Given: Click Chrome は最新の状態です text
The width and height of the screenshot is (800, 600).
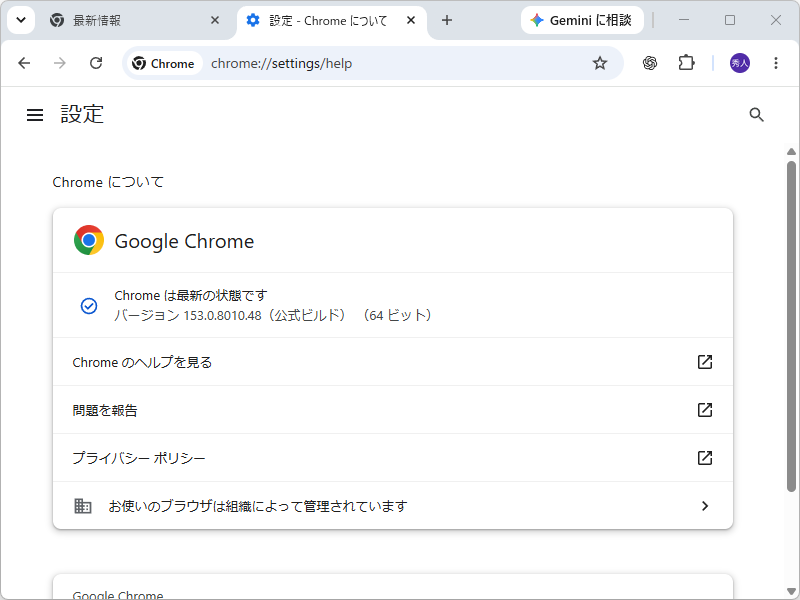Looking at the screenshot, I should click(191, 295).
